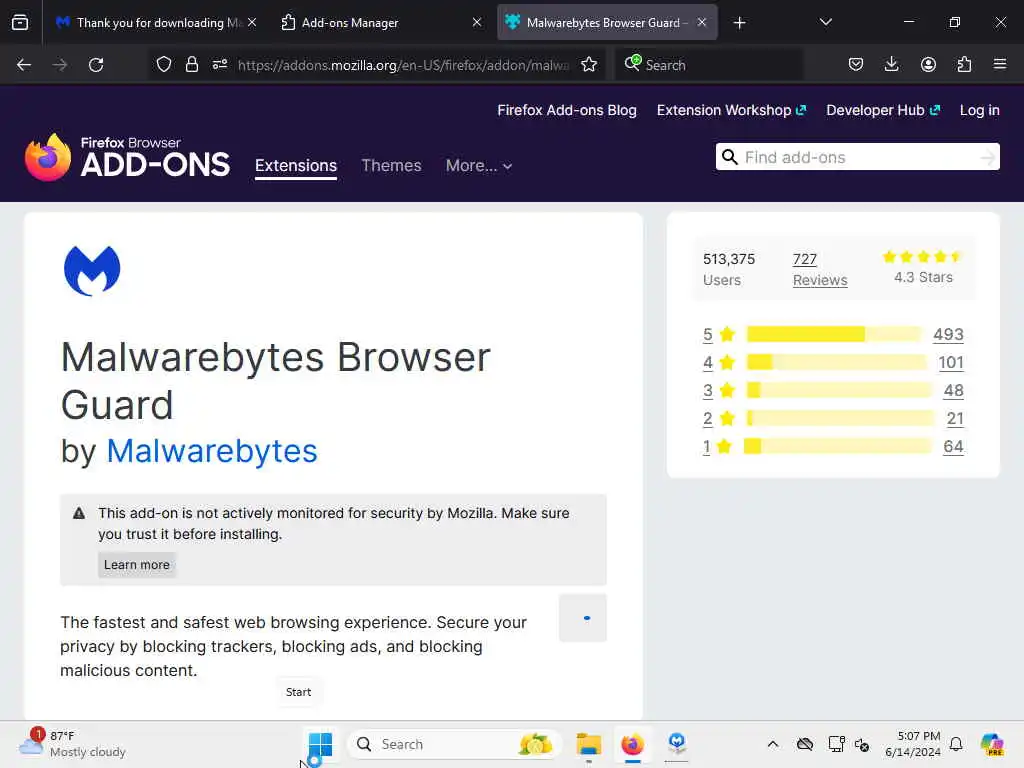Open the Copilot icon in the taskbar
Screen dimensions: 1024x768
992,744
